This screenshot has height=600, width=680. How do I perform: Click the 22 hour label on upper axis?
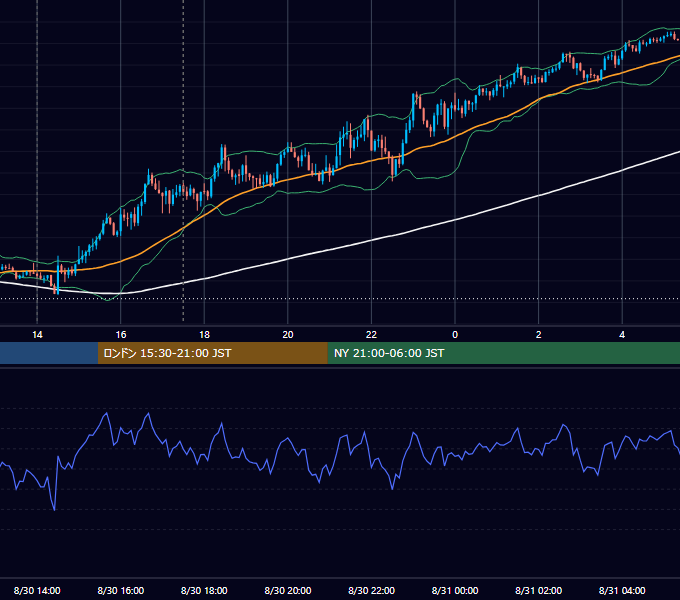[x=371, y=335]
